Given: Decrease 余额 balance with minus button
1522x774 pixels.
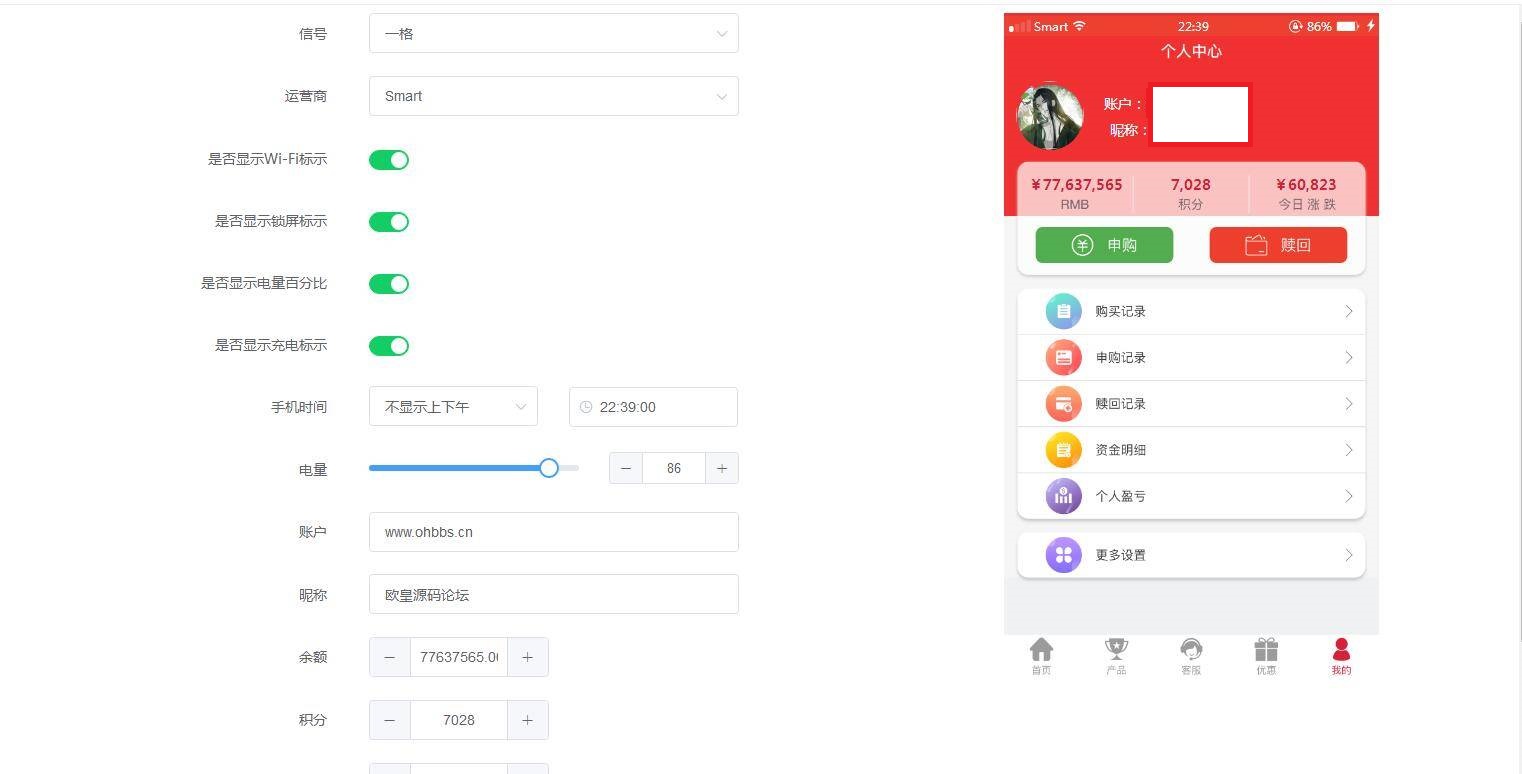Looking at the screenshot, I should (390, 657).
